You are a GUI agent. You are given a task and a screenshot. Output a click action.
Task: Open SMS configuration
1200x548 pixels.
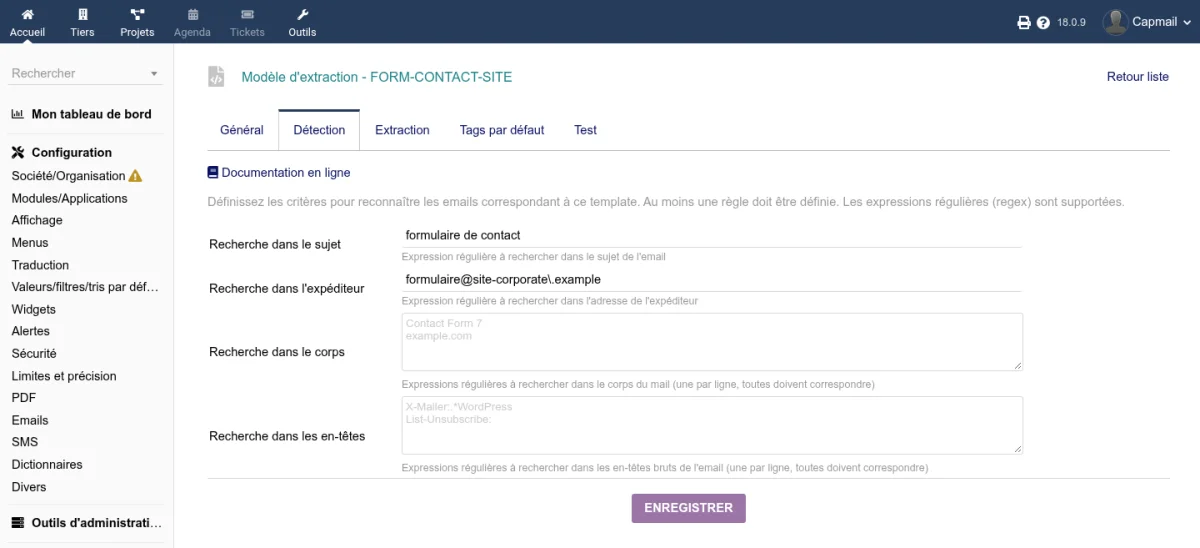coord(25,442)
